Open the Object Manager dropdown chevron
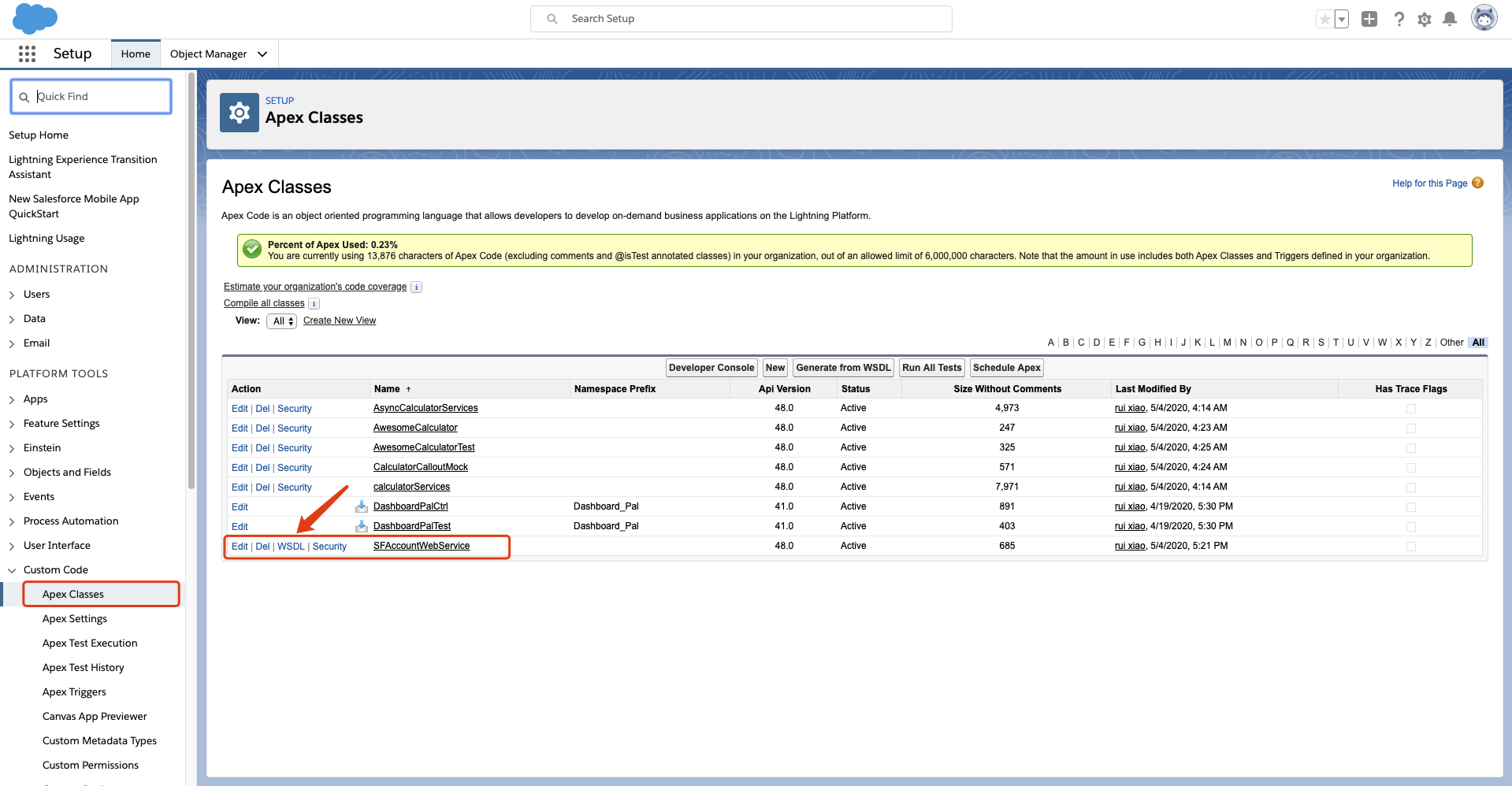This screenshot has width=1512, height=786. [262, 54]
